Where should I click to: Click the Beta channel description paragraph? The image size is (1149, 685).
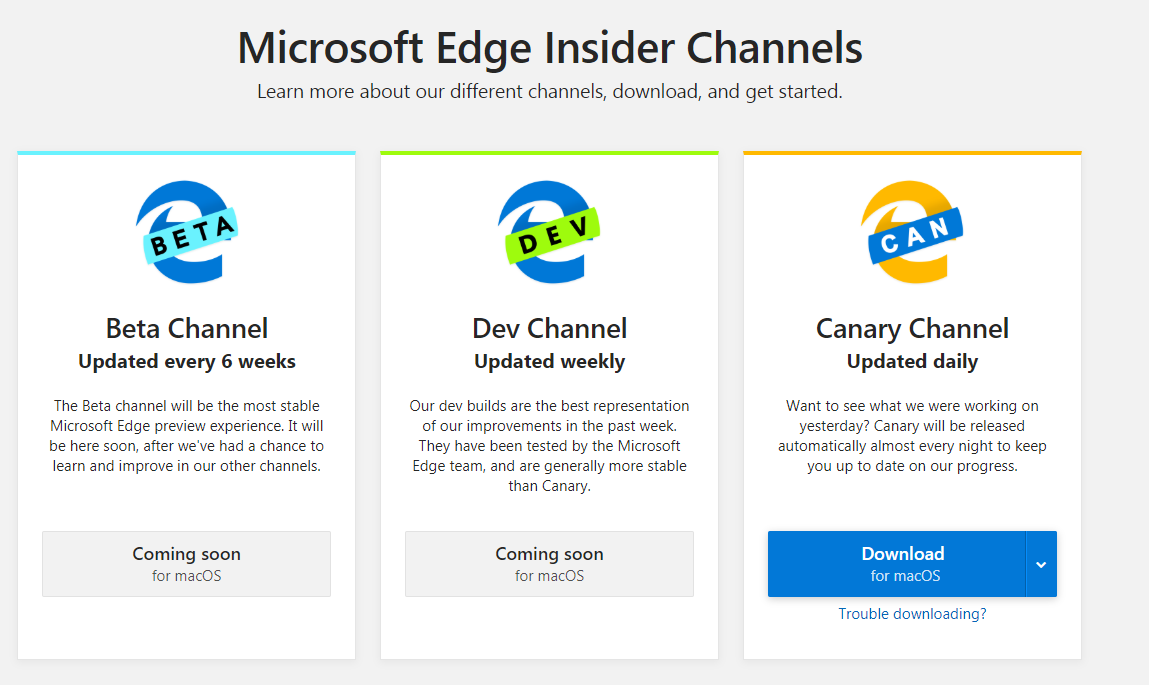187,436
